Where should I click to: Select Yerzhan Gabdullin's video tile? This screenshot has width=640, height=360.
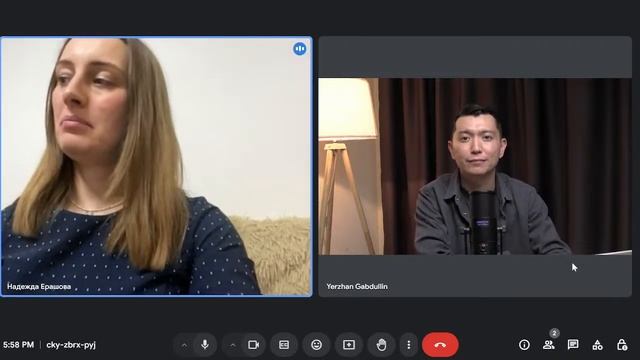coord(475,167)
